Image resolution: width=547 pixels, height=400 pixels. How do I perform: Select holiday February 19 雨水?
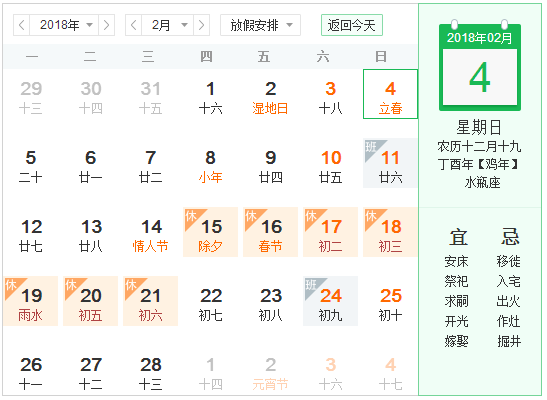(31, 301)
